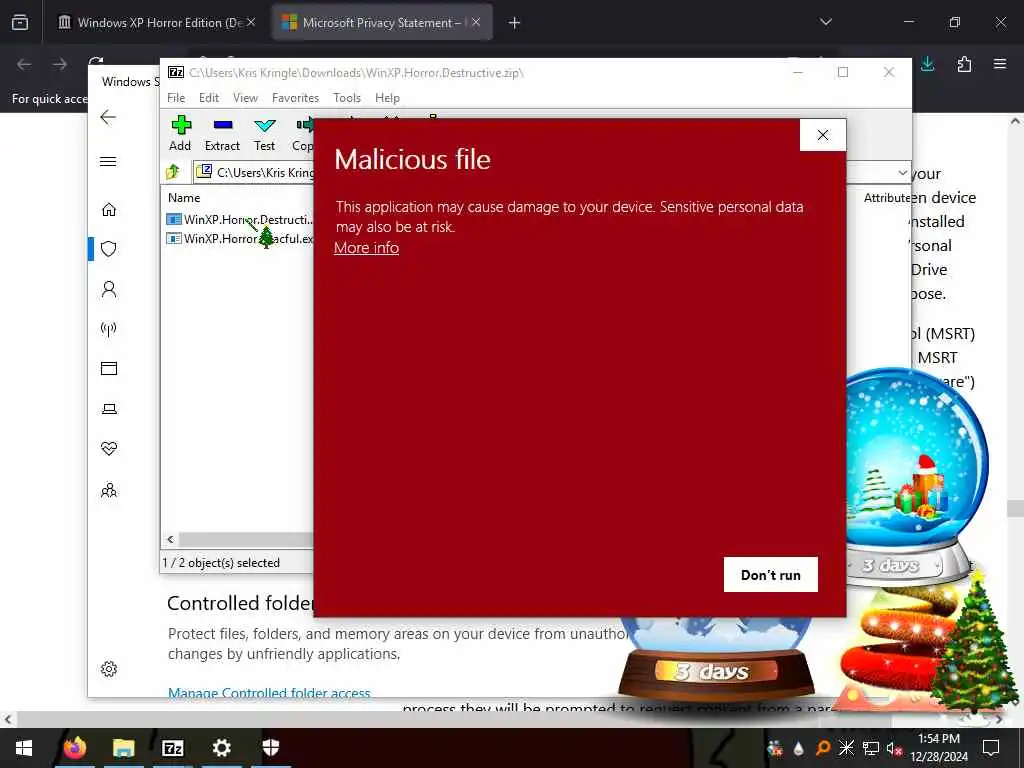Click Add button in 7-Zip toolbar
Viewport: 1024px width, 768px height.
tap(180, 133)
